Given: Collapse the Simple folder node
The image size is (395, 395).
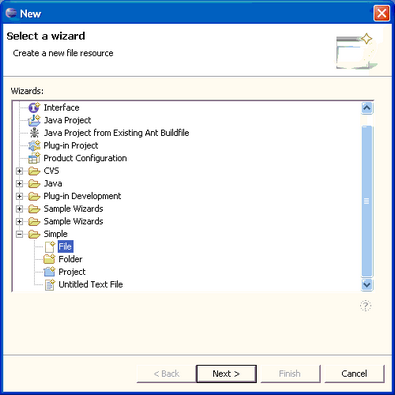Looking at the screenshot, I should [x=19, y=234].
